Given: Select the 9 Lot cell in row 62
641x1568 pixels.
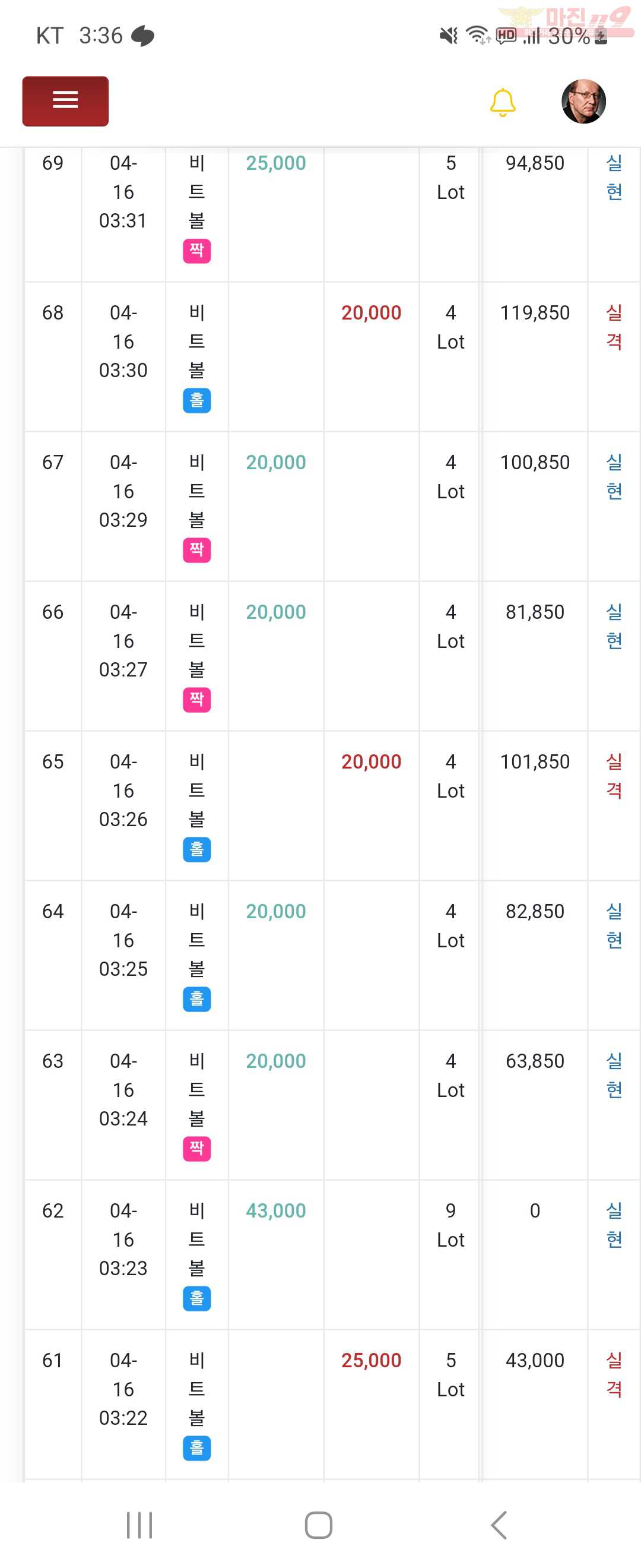Looking at the screenshot, I should pos(450,1225).
